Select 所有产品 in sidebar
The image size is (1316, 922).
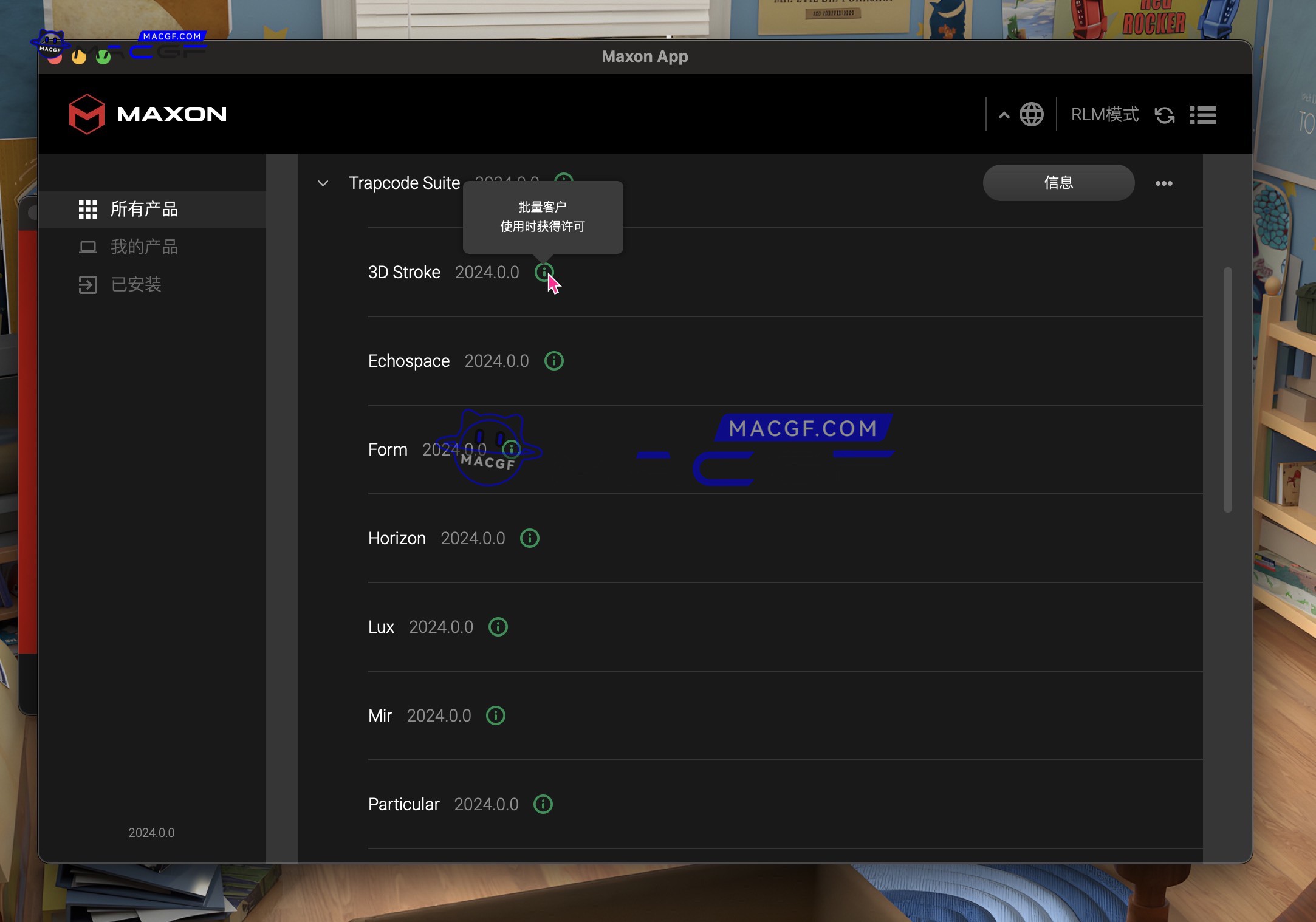144,210
